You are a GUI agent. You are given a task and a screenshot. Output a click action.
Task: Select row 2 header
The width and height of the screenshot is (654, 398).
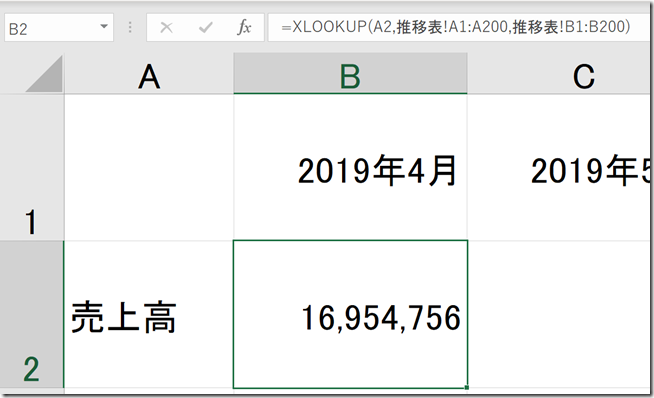(x=32, y=315)
